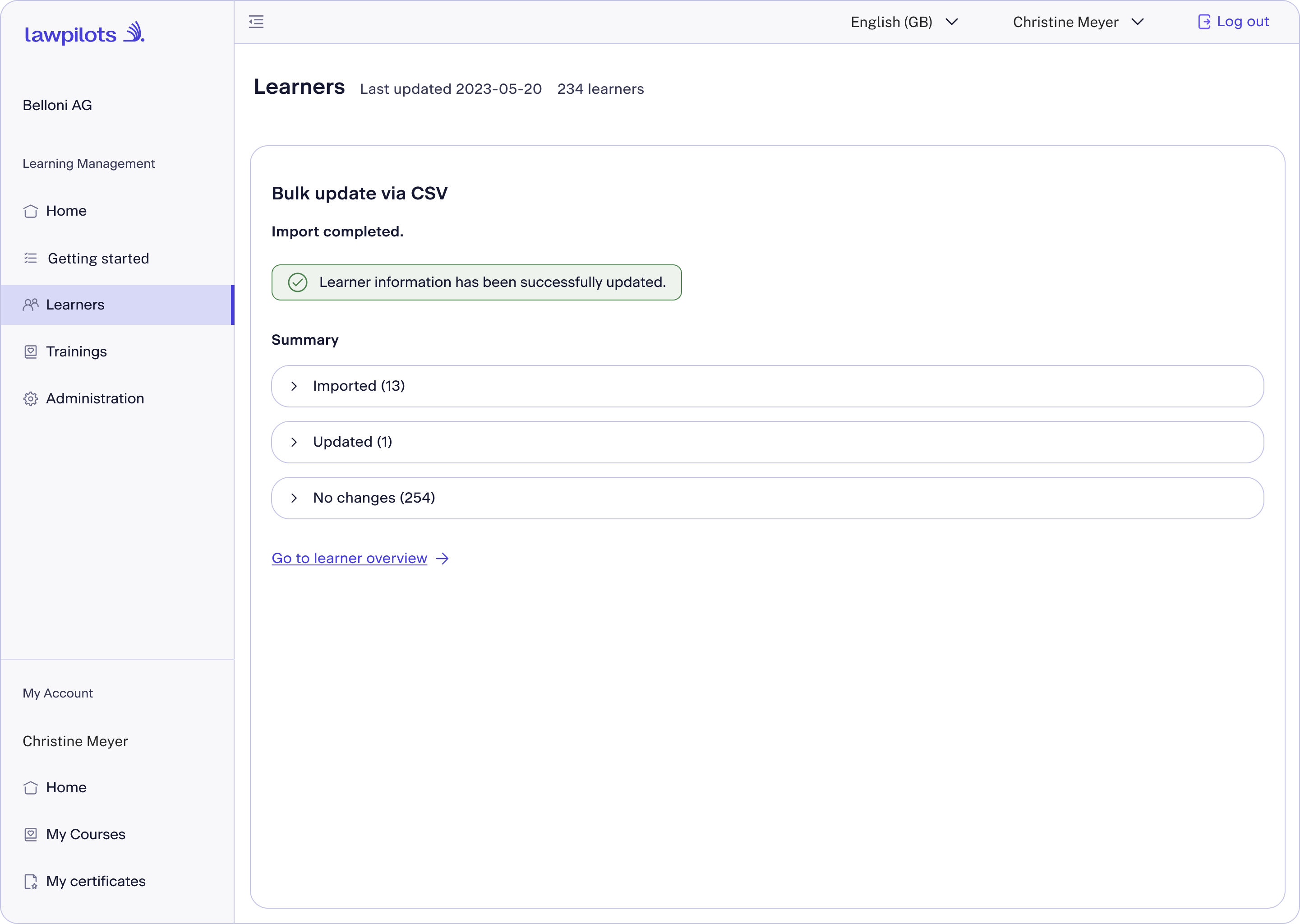Expand the No changes (254) section
The width and height of the screenshot is (1300, 924).
767,498
